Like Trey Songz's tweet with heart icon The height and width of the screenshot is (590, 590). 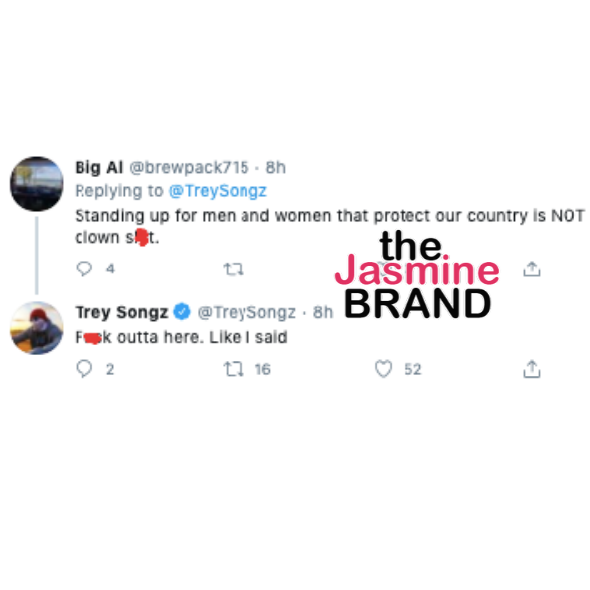click(383, 369)
